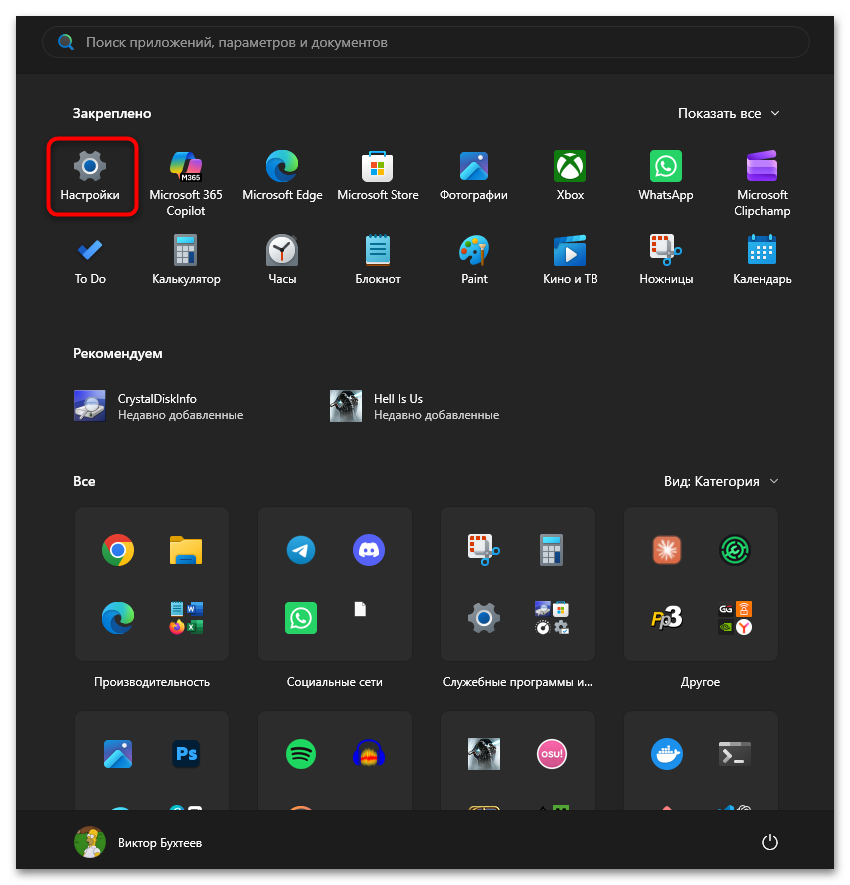Open pinned WhatsApp with its label
This screenshot has width=850, height=885.
(x=666, y=176)
